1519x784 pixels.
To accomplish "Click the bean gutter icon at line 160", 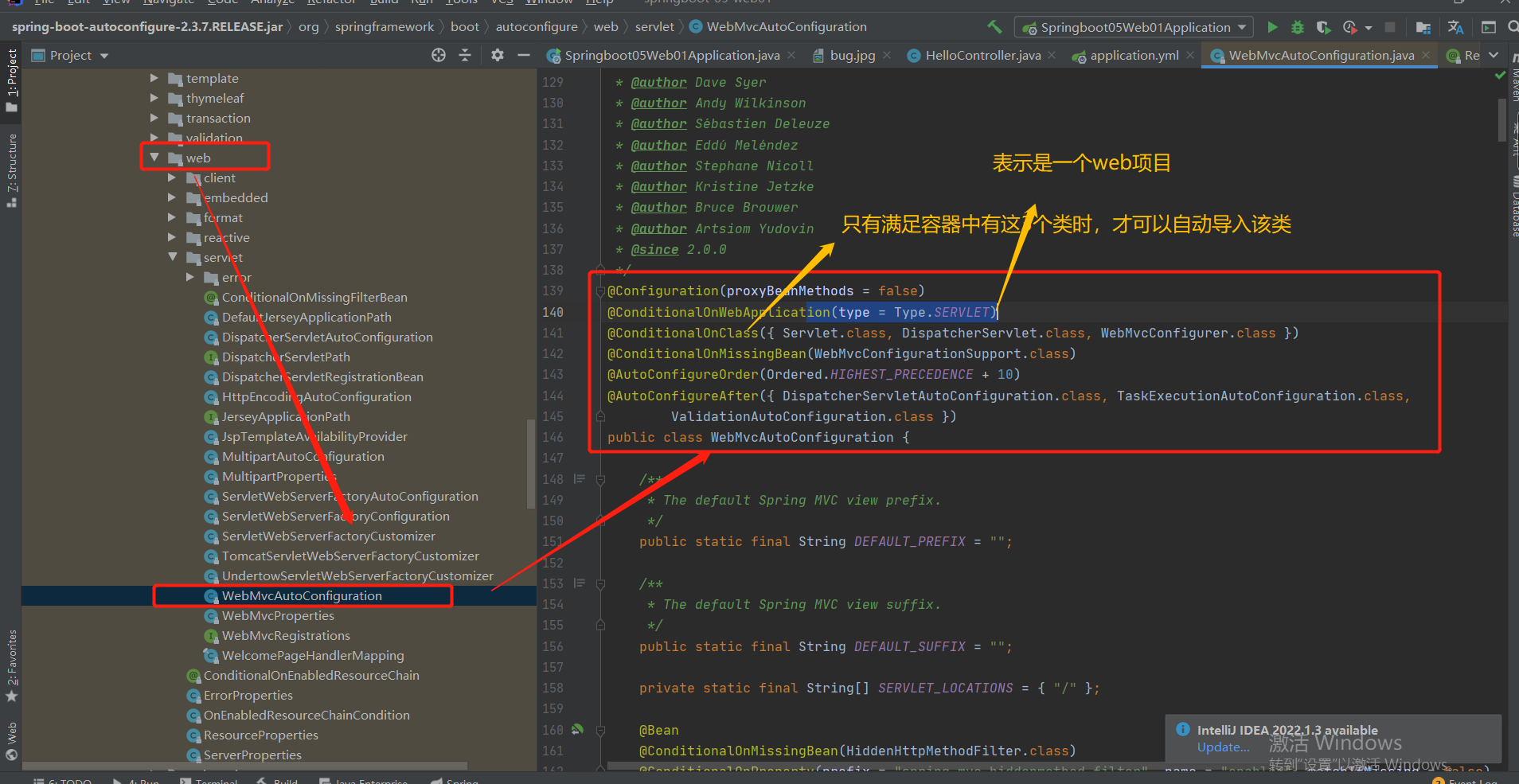I will [577, 729].
